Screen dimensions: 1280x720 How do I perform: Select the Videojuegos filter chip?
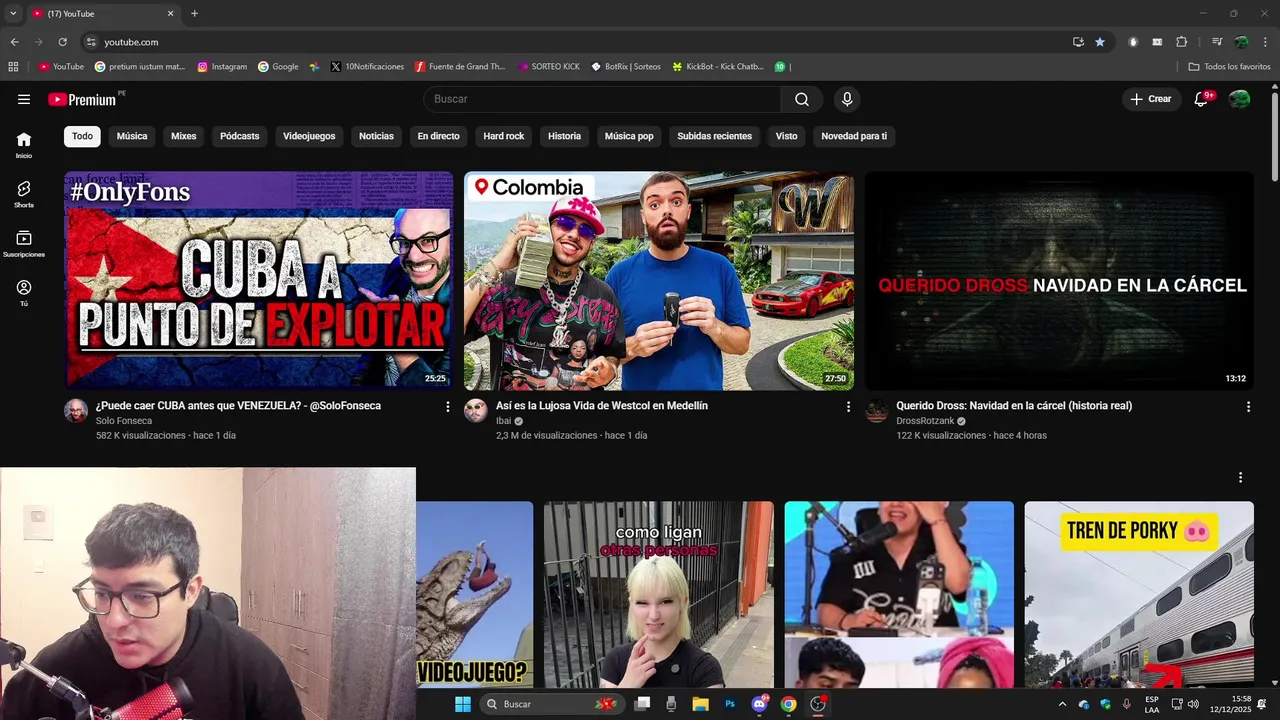click(x=309, y=136)
